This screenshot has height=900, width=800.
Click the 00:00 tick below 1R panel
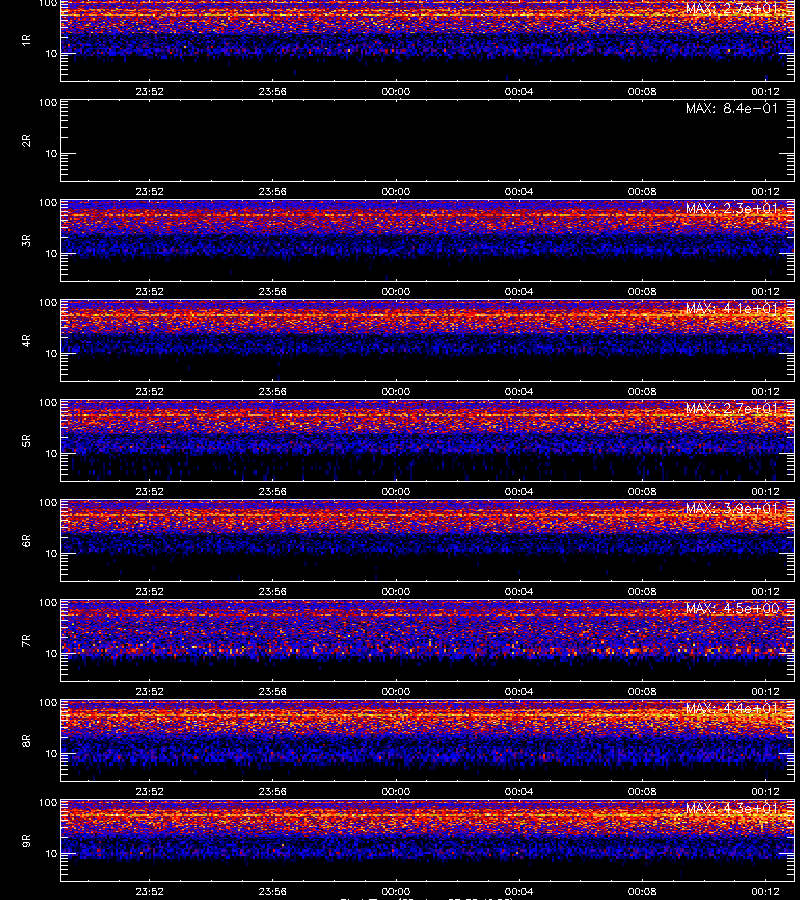tap(396, 91)
